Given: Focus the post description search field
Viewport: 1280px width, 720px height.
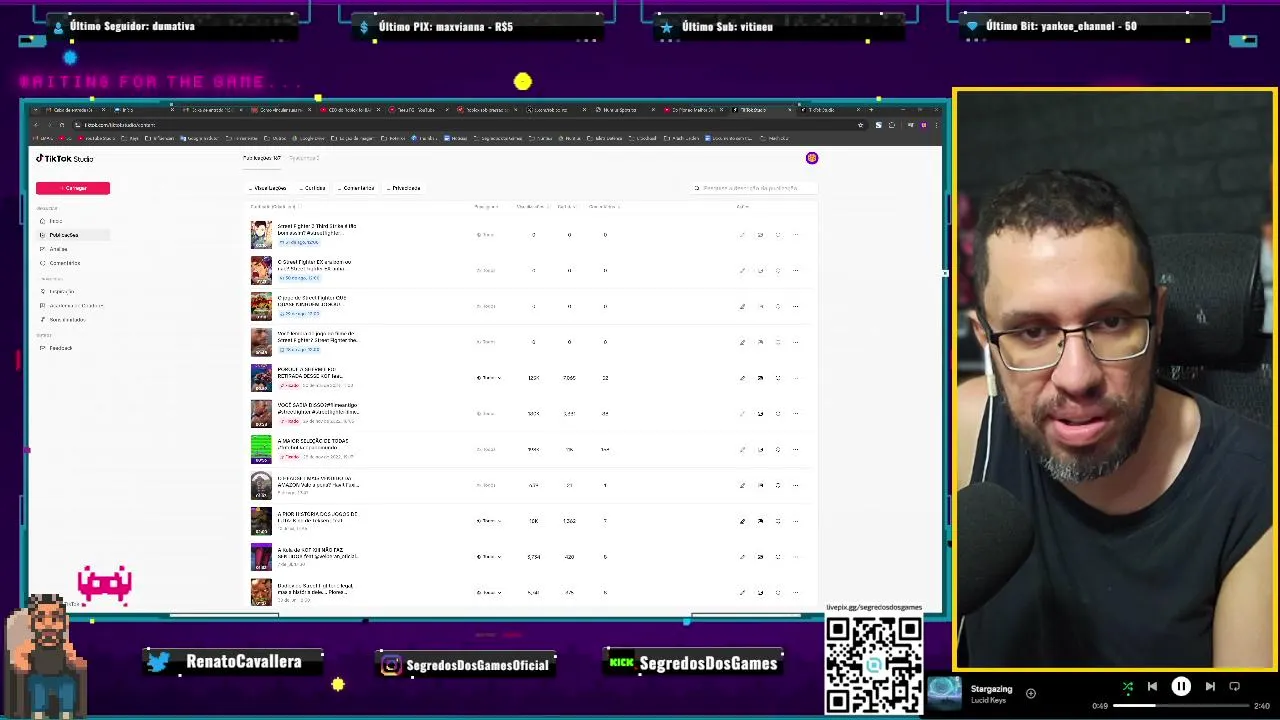Looking at the screenshot, I should click(x=755, y=188).
